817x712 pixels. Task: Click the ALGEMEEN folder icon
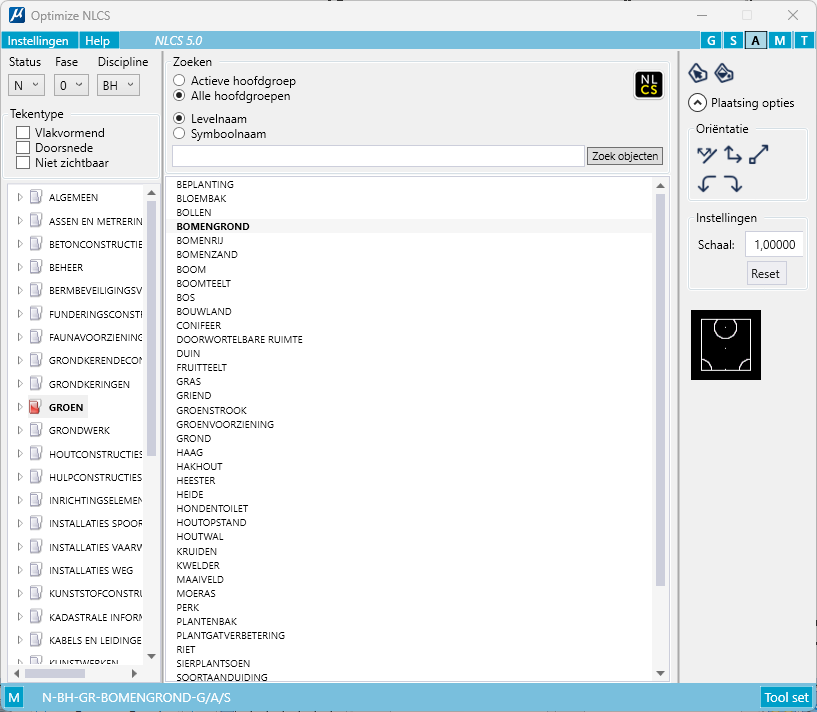(x=35, y=197)
